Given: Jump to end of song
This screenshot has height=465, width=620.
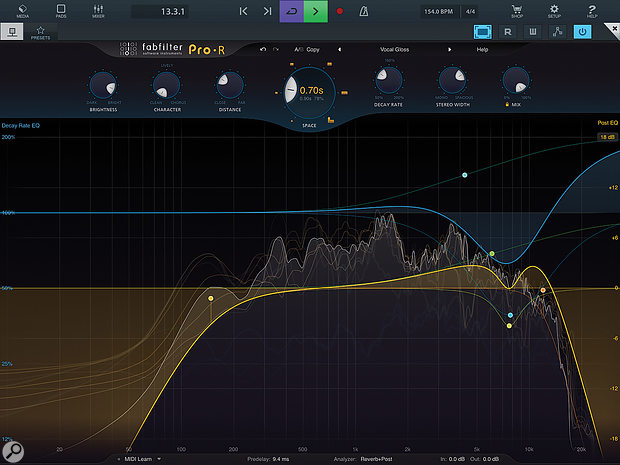Looking at the screenshot, I should [x=268, y=11].
